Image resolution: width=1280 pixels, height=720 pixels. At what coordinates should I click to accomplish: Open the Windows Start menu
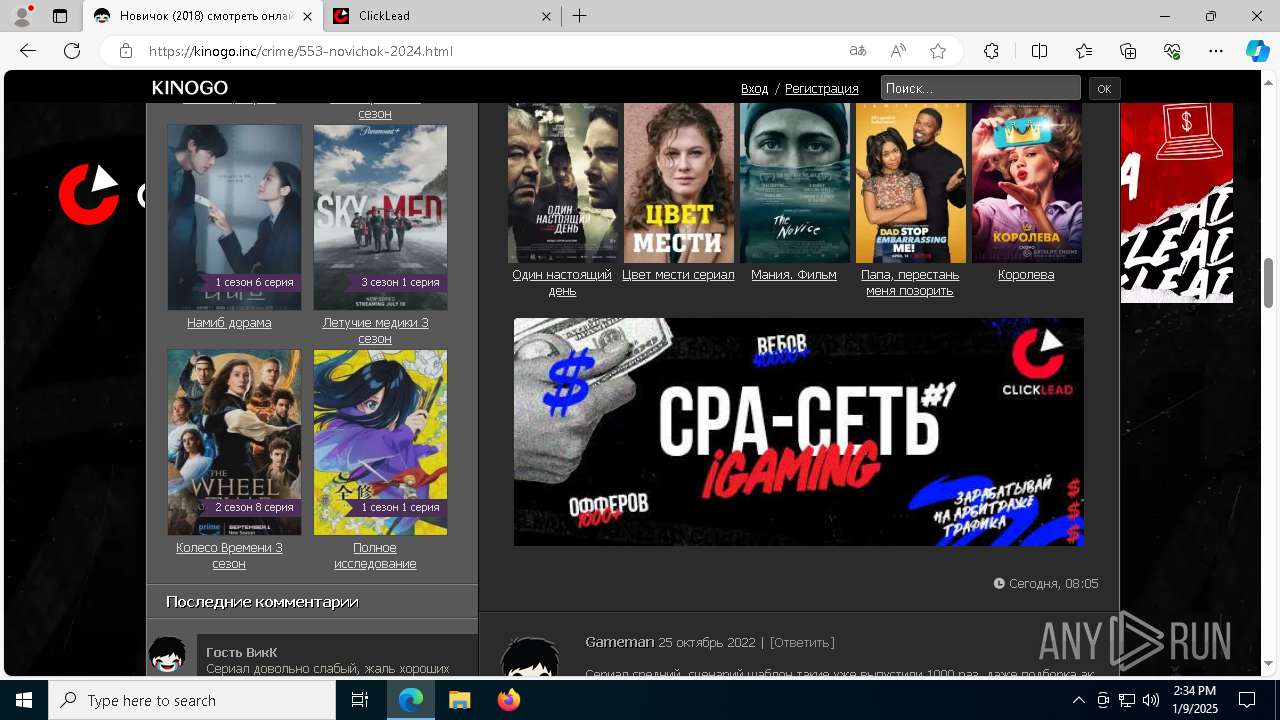24,700
